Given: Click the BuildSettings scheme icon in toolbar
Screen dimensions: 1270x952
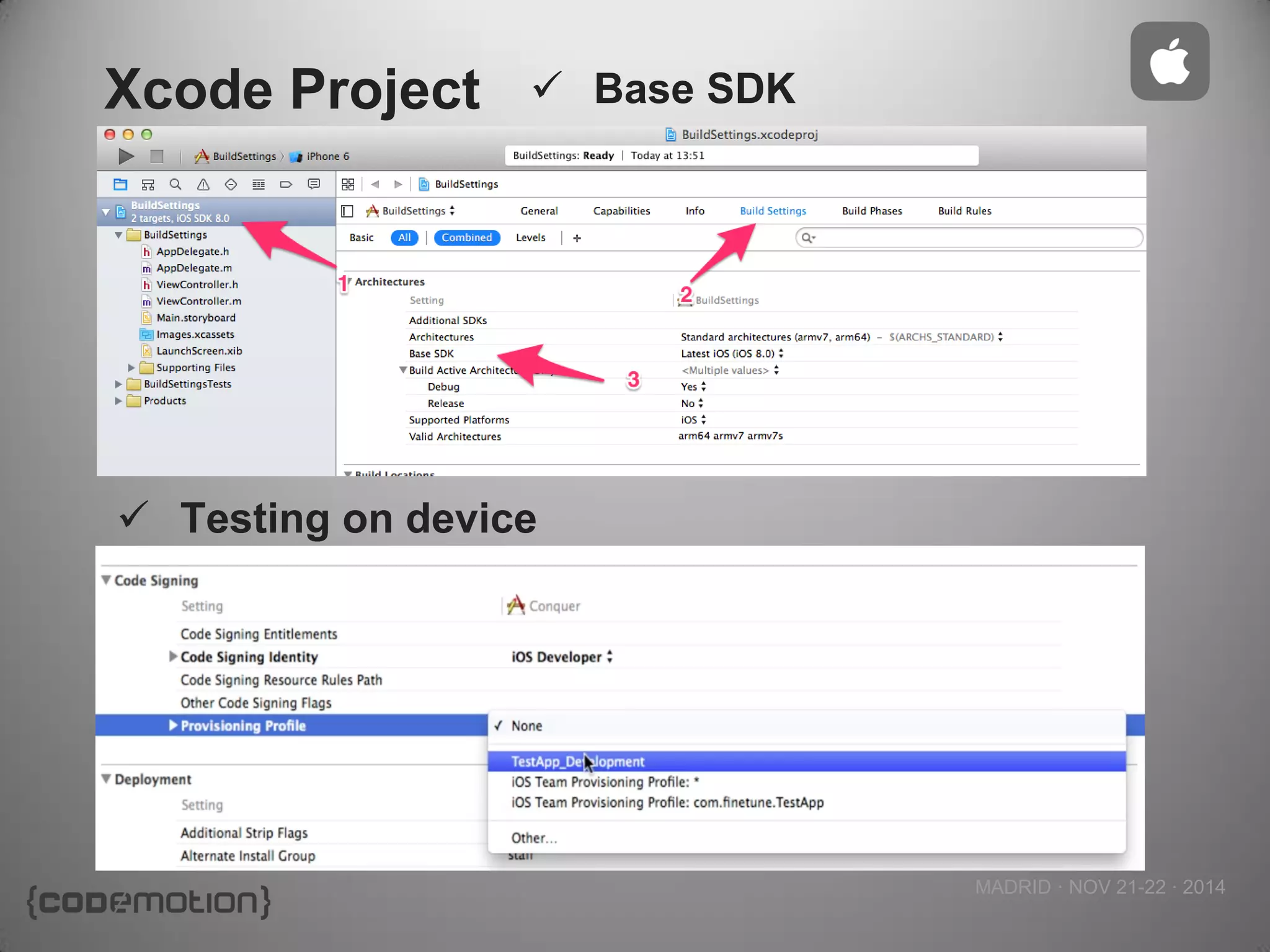Looking at the screenshot, I should pos(202,156).
